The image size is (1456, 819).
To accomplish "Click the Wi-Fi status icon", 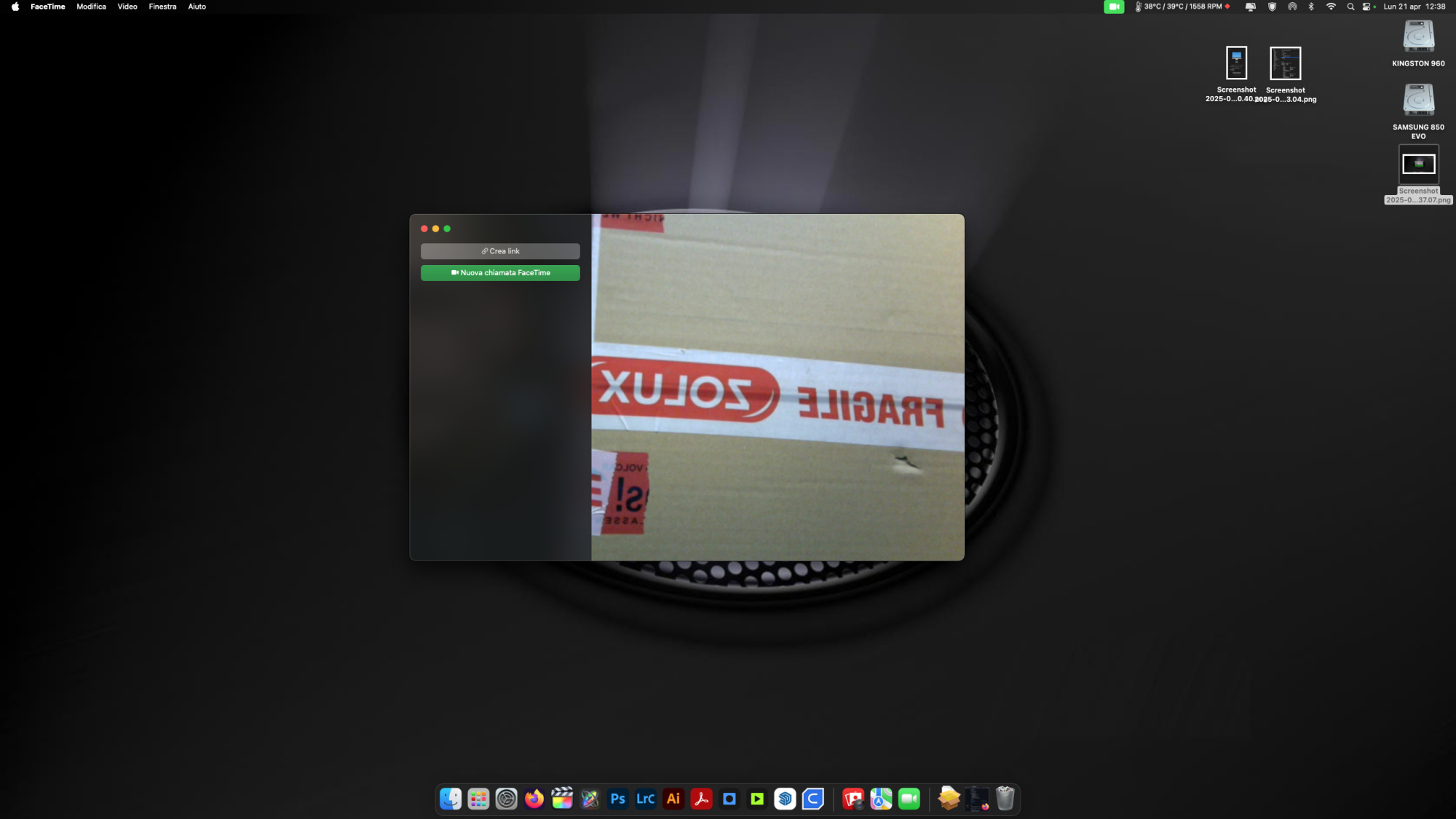I will [1331, 7].
